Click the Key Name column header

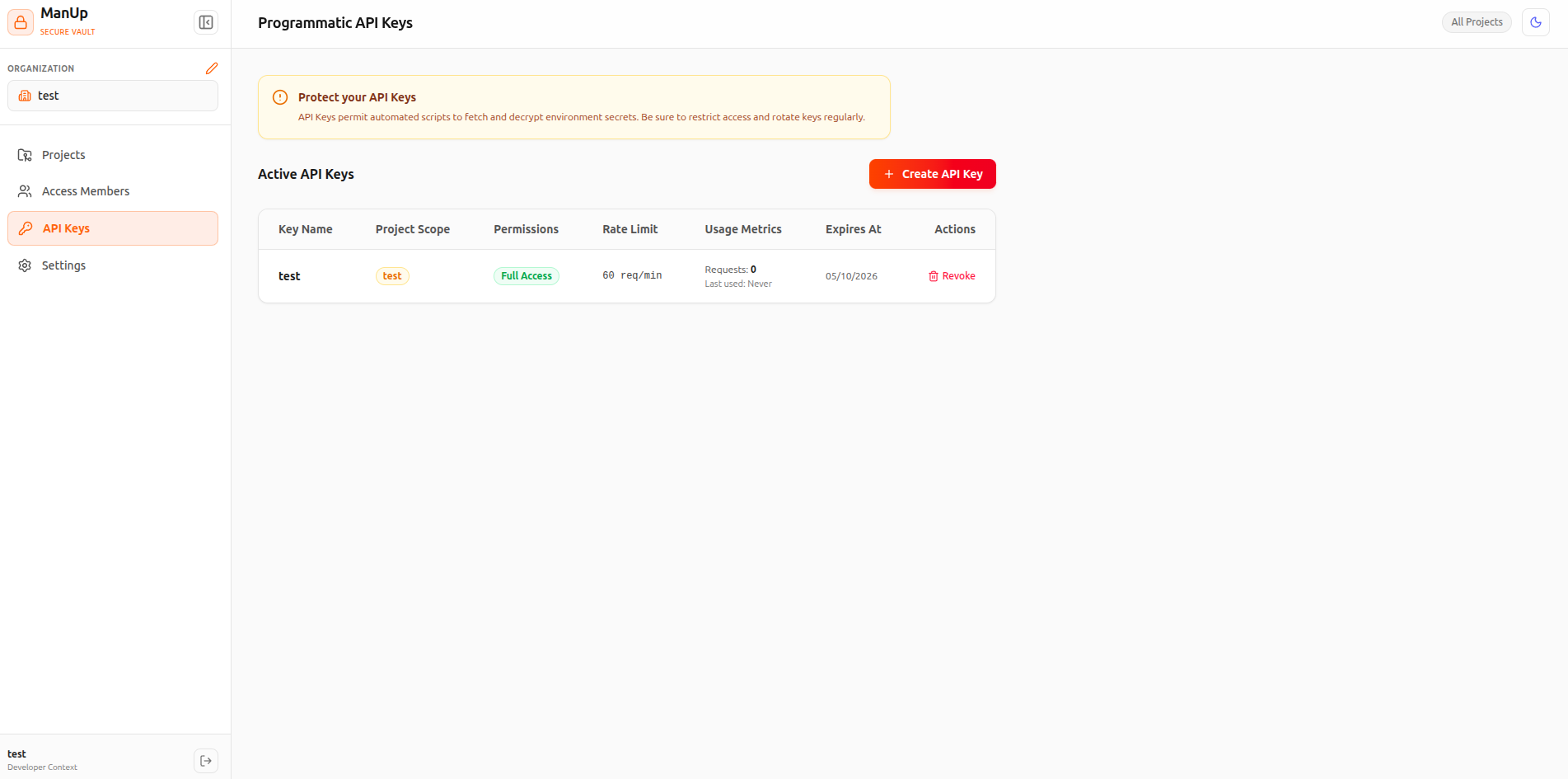click(306, 229)
